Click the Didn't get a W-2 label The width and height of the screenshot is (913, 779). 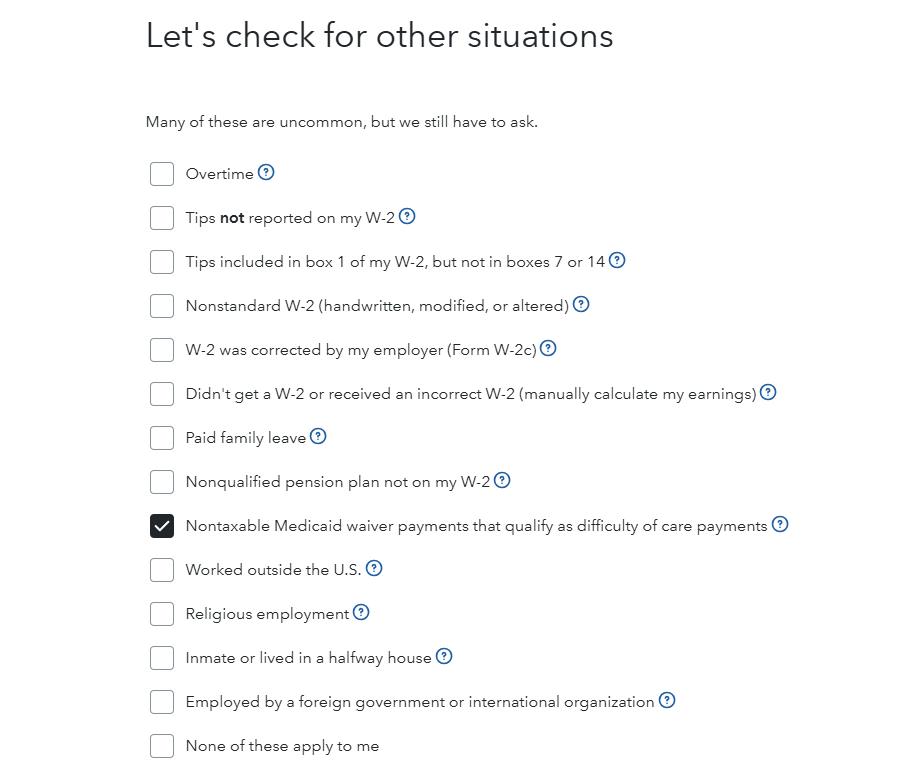click(x=470, y=394)
